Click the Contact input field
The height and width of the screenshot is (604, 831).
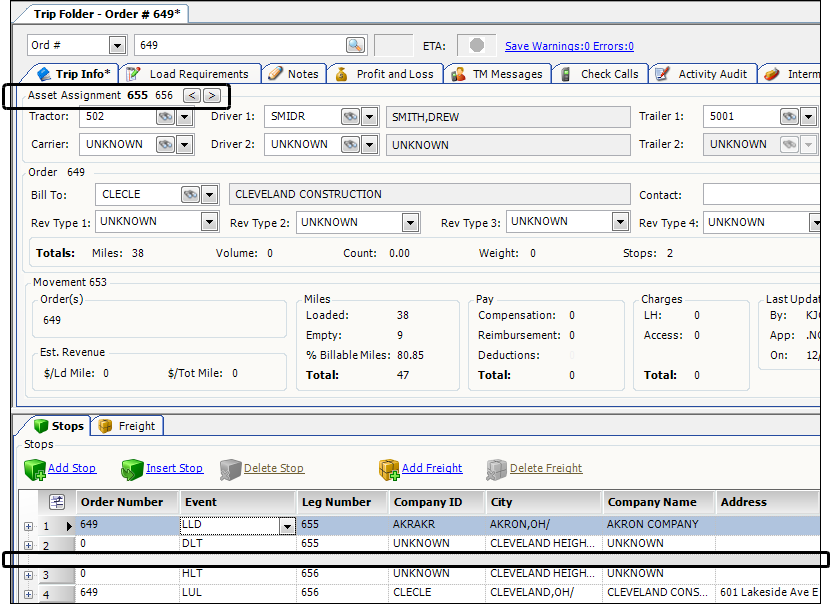760,195
